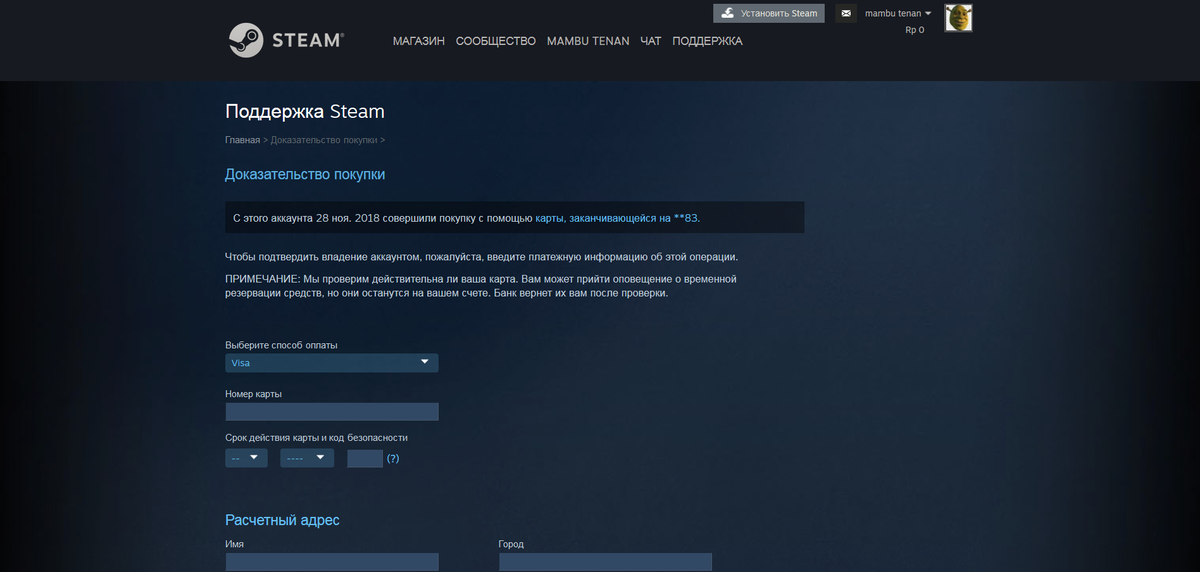Image resolution: width=1200 pixels, height=572 pixels.
Task: Open the MAMBU TENAN profile menu
Action: pos(588,41)
